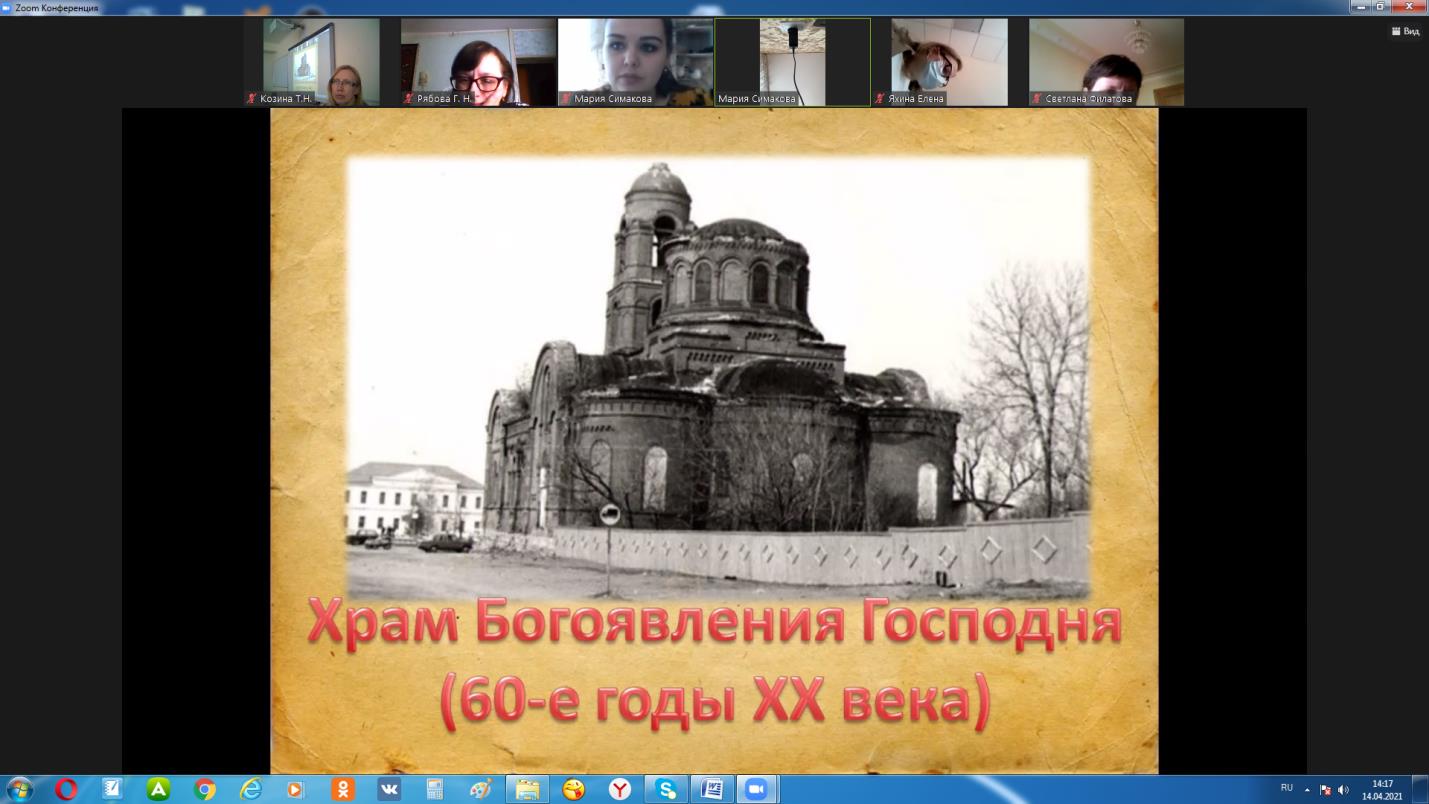
Task: Select Рябова Г. Н. participant video tile
Action: pos(478,62)
